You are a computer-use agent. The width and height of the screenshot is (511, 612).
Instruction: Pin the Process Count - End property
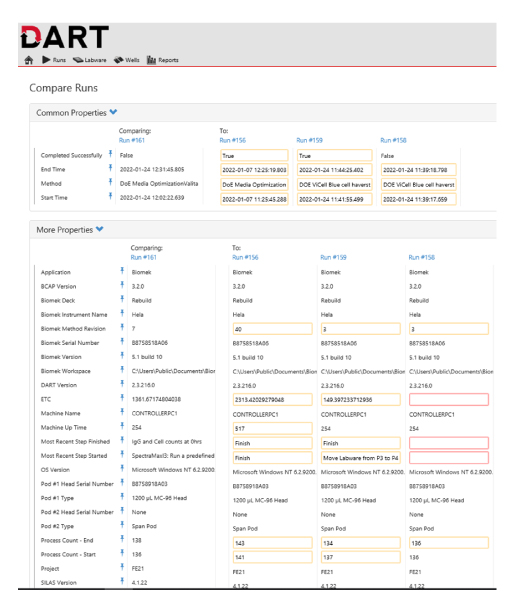click(x=122, y=539)
